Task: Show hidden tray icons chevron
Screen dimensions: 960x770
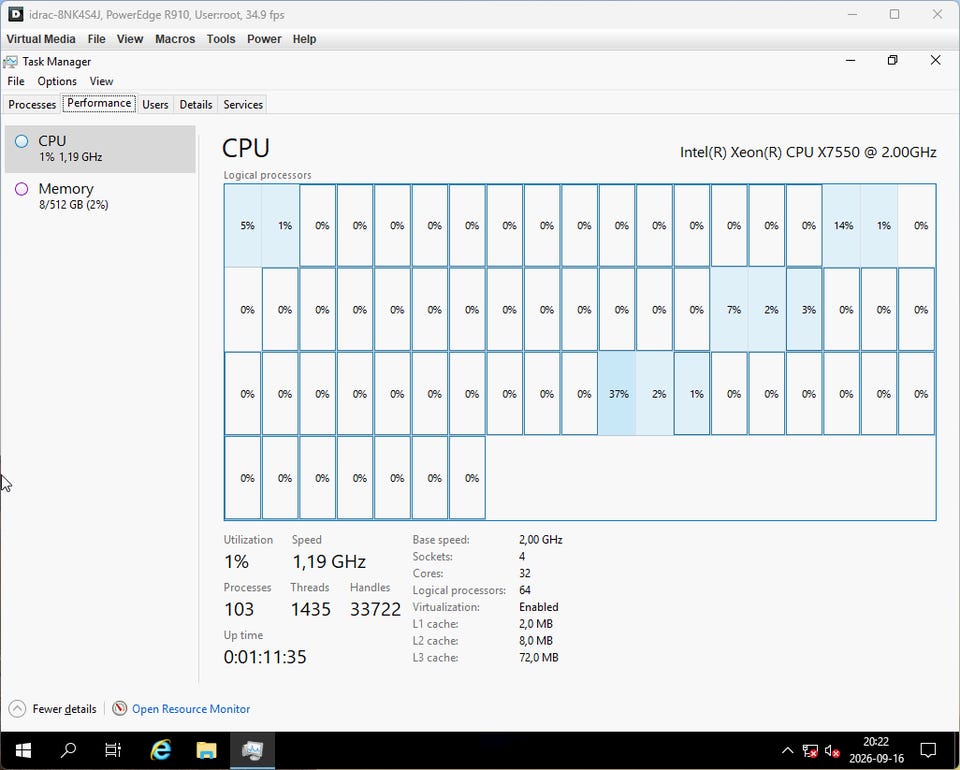Action: click(788, 750)
